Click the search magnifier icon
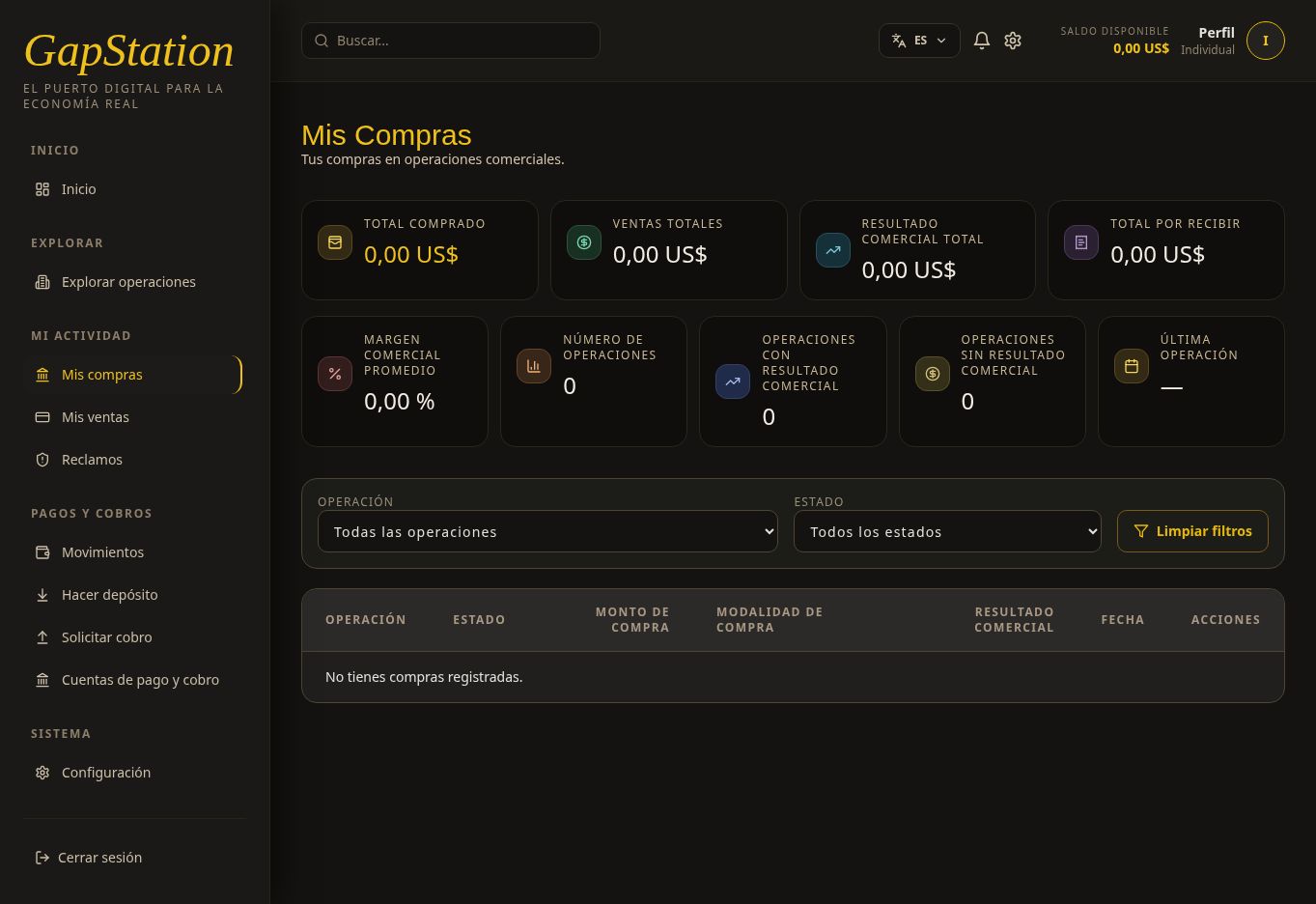 point(322,41)
